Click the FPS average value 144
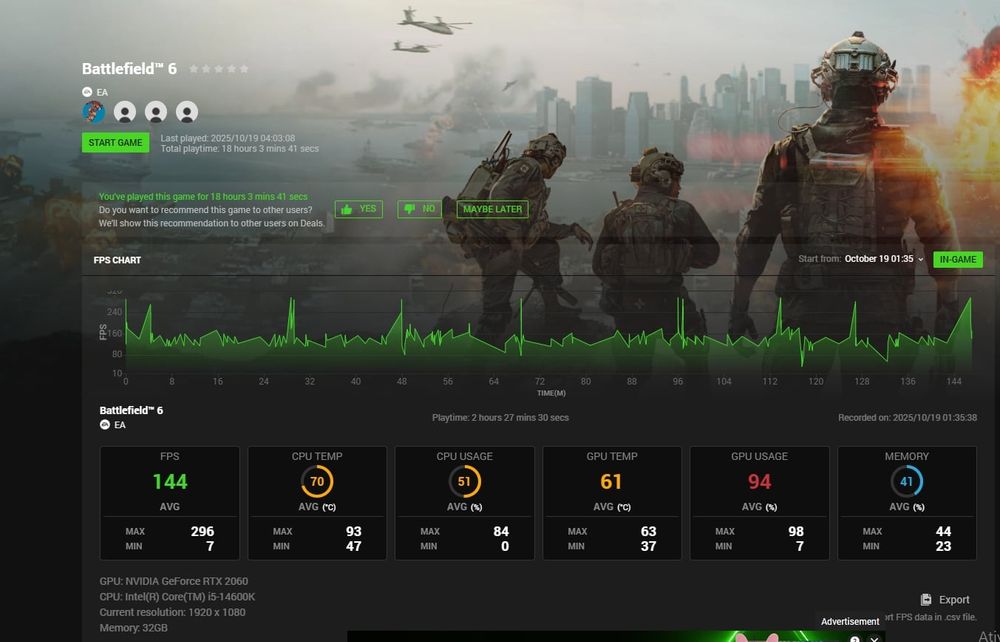This screenshot has width=1000, height=642. pyautogui.click(x=170, y=481)
